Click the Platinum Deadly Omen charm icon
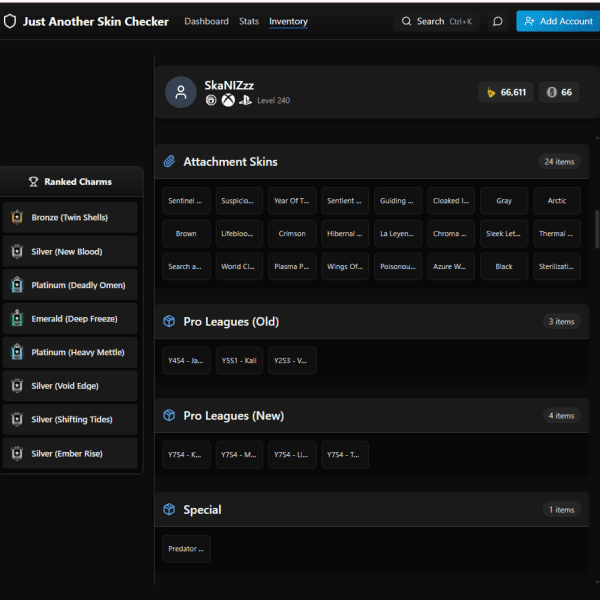The width and height of the screenshot is (600, 600). tap(17, 285)
